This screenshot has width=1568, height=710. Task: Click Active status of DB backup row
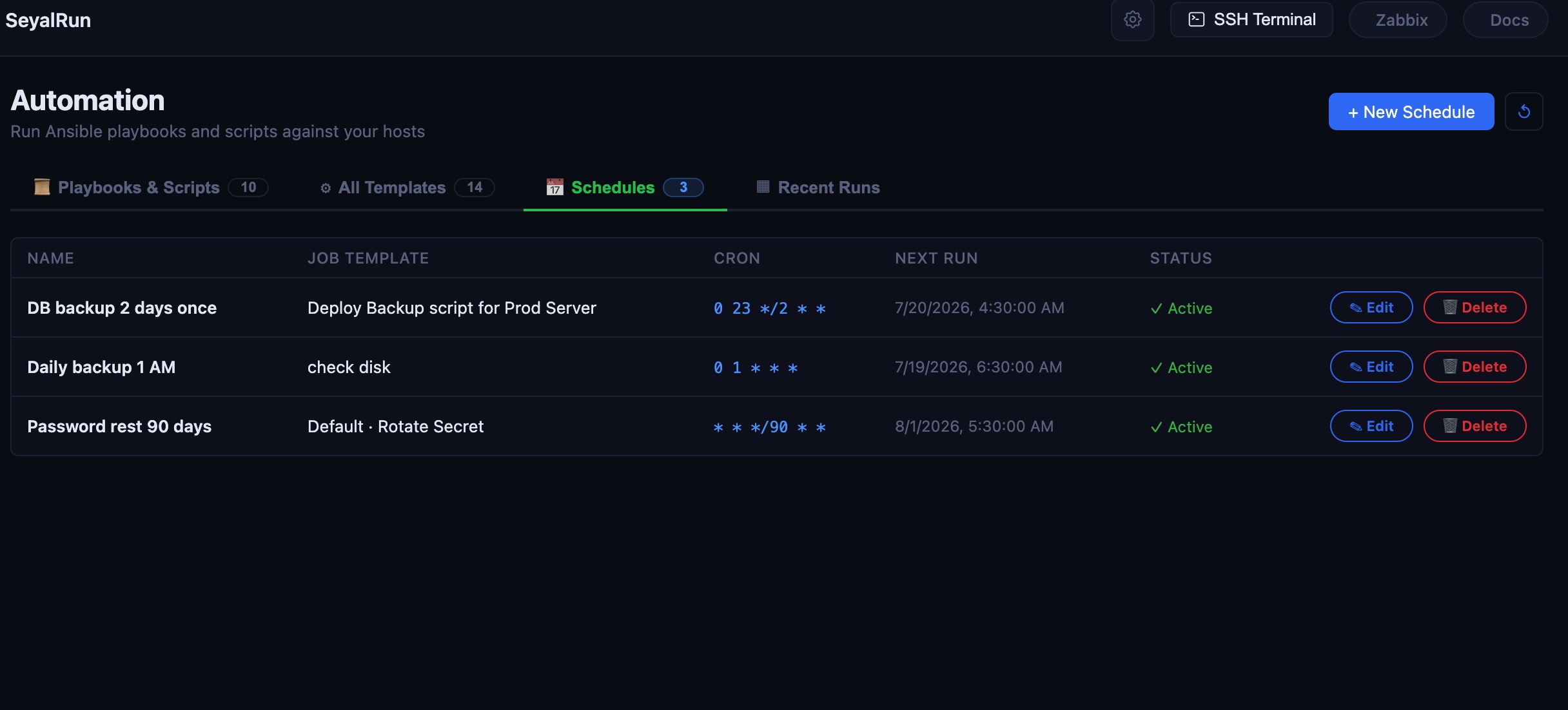tap(1181, 309)
